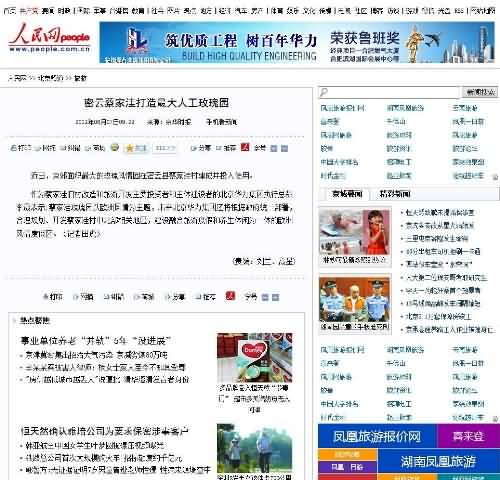The height and width of the screenshot is (480, 500).
Task: Click the 筑优质工程 树百年华力 banner ad
Action: tap(297, 42)
